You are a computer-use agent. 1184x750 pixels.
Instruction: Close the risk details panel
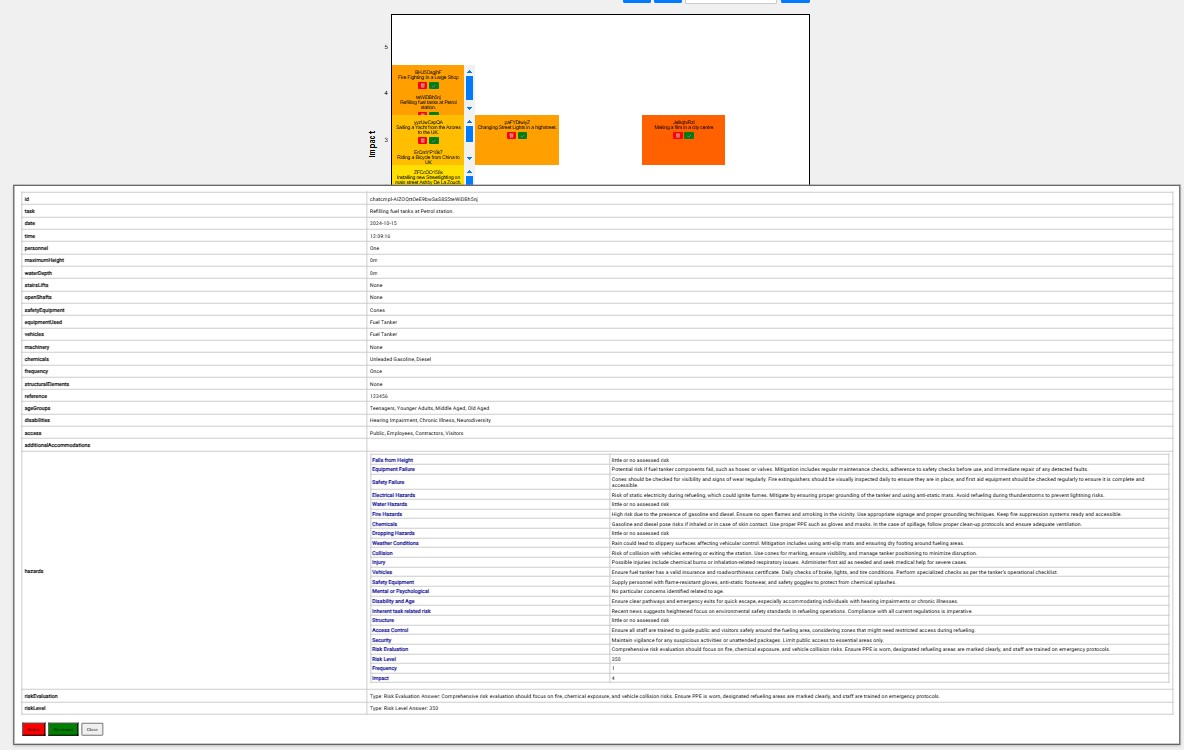coord(92,729)
